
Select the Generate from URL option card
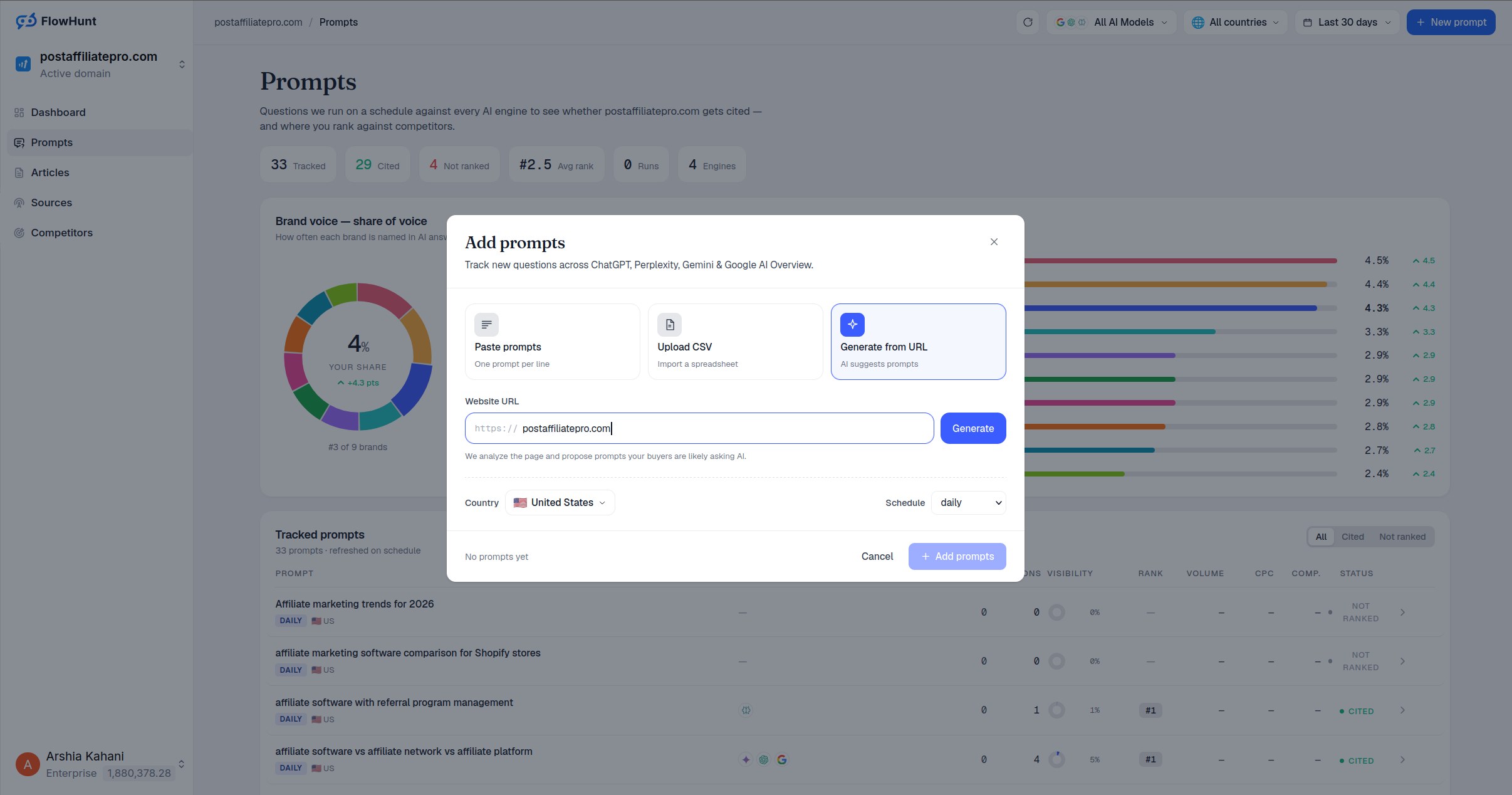918,342
